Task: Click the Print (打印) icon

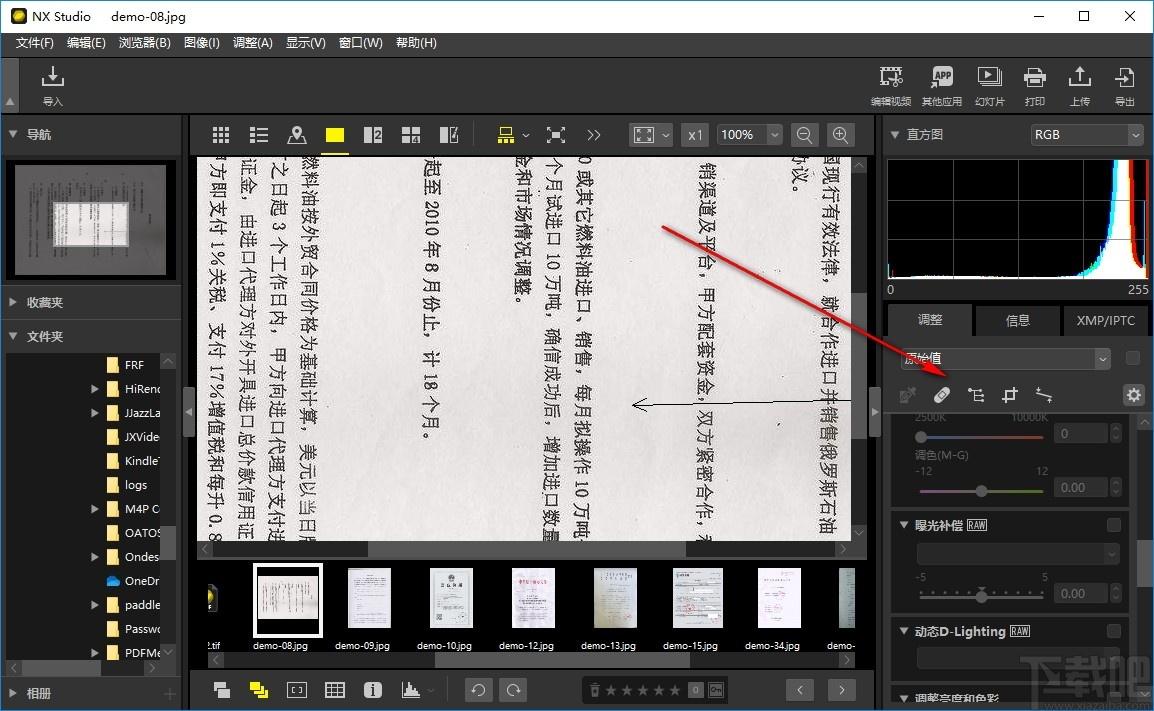Action: coord(1035,85)
